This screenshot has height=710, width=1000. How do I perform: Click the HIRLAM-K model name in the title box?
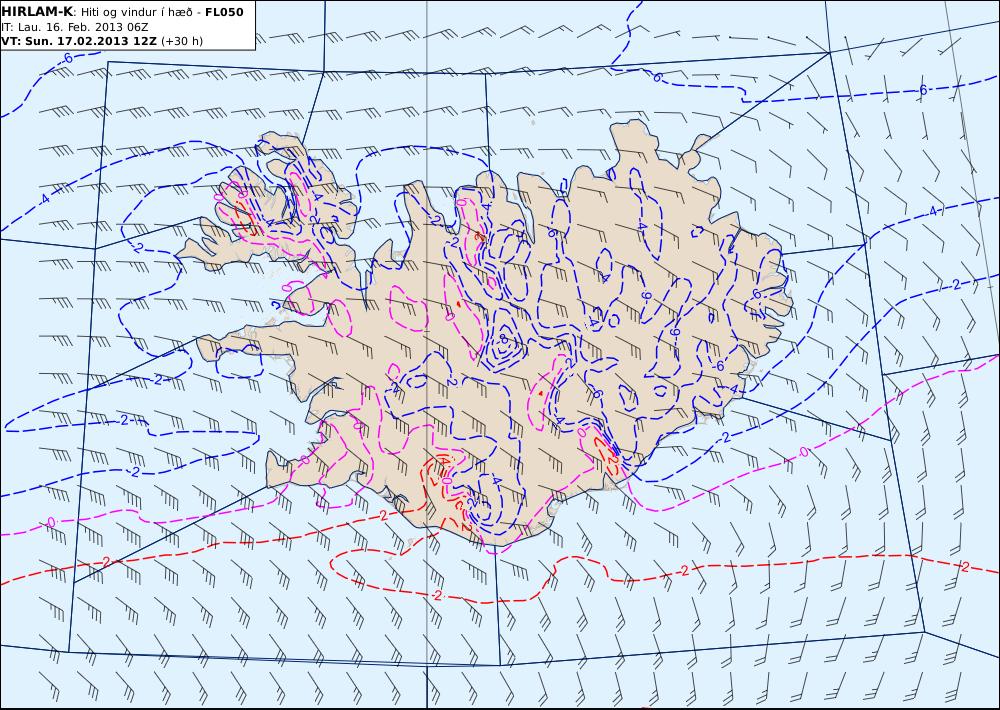pos(37,12)
